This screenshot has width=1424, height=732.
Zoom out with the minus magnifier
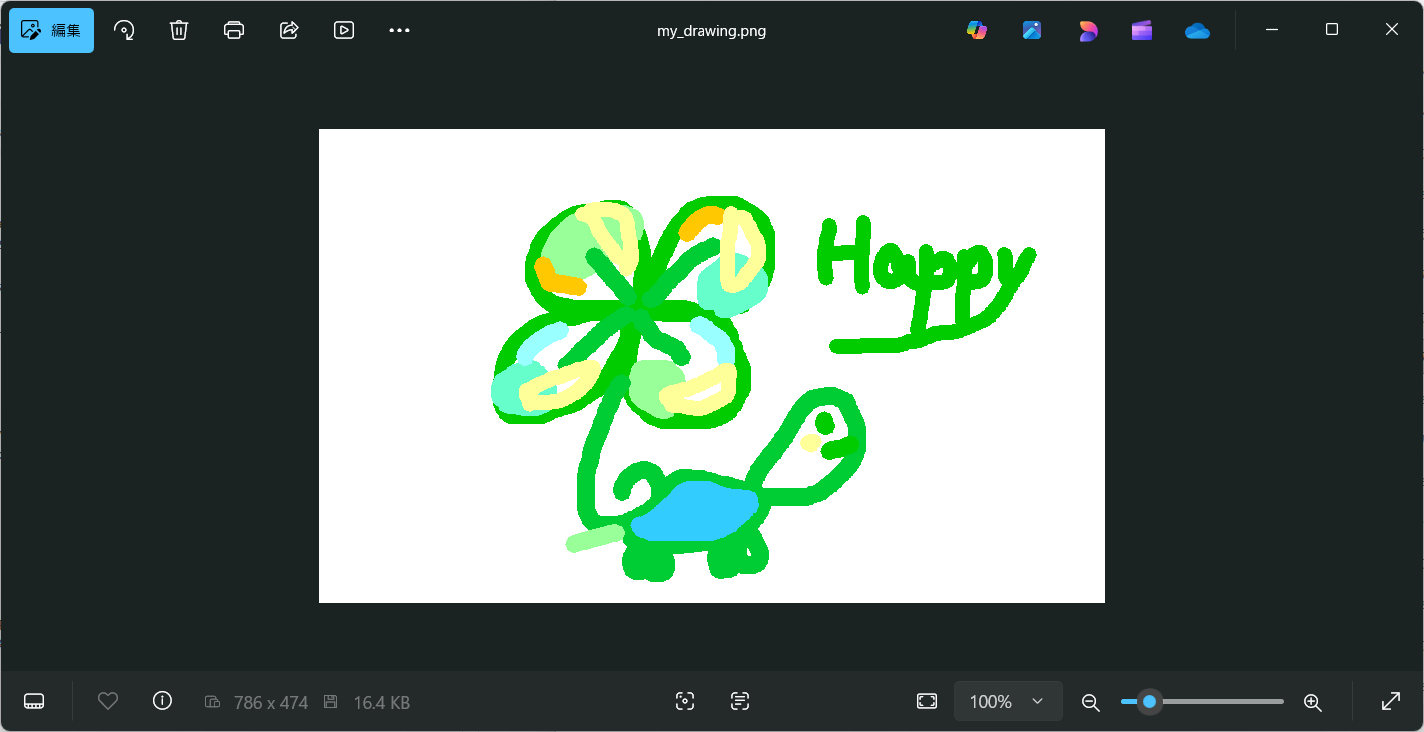pyautogui.click(x=1091, y=702)
